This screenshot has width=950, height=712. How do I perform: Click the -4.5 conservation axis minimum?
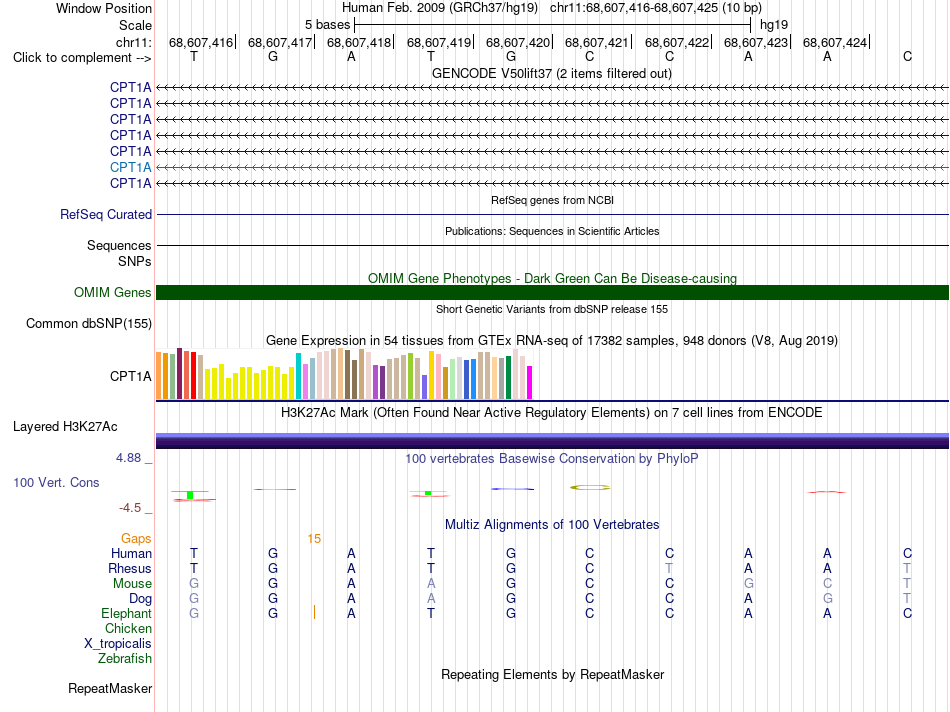(x=130, y=508)
